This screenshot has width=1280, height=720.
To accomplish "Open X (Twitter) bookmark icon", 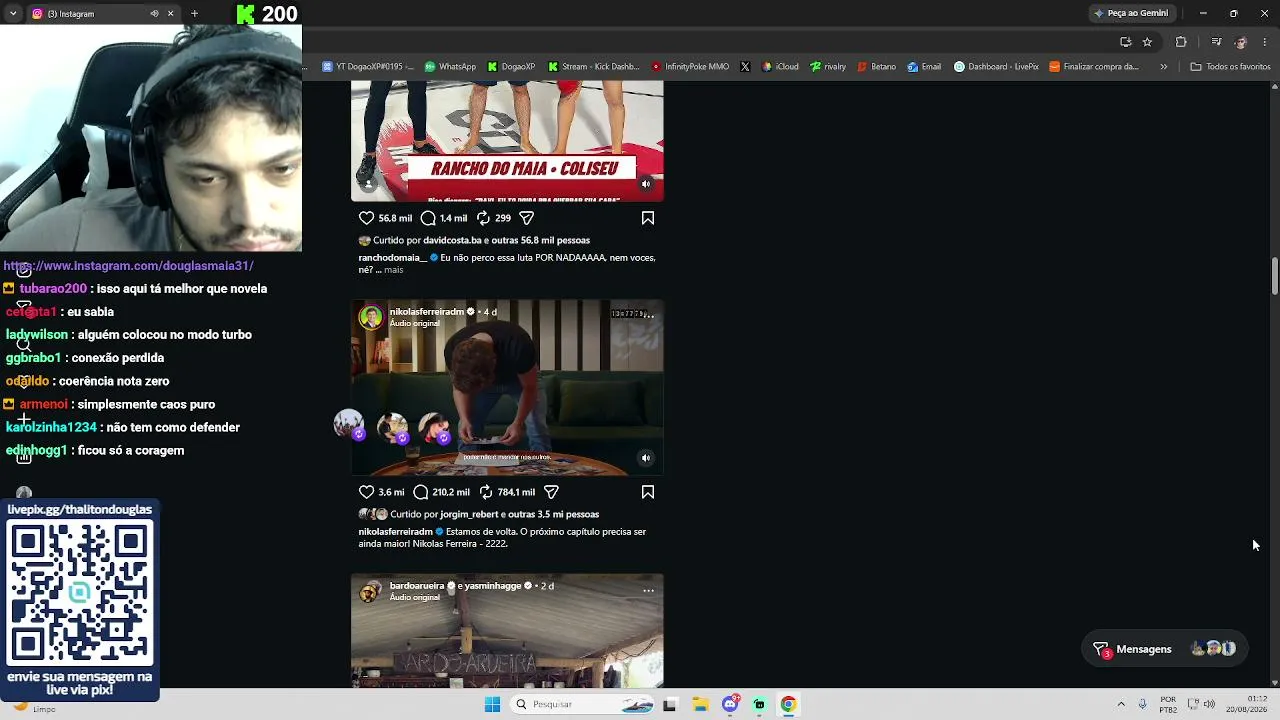I will click(x=745, y=67).
